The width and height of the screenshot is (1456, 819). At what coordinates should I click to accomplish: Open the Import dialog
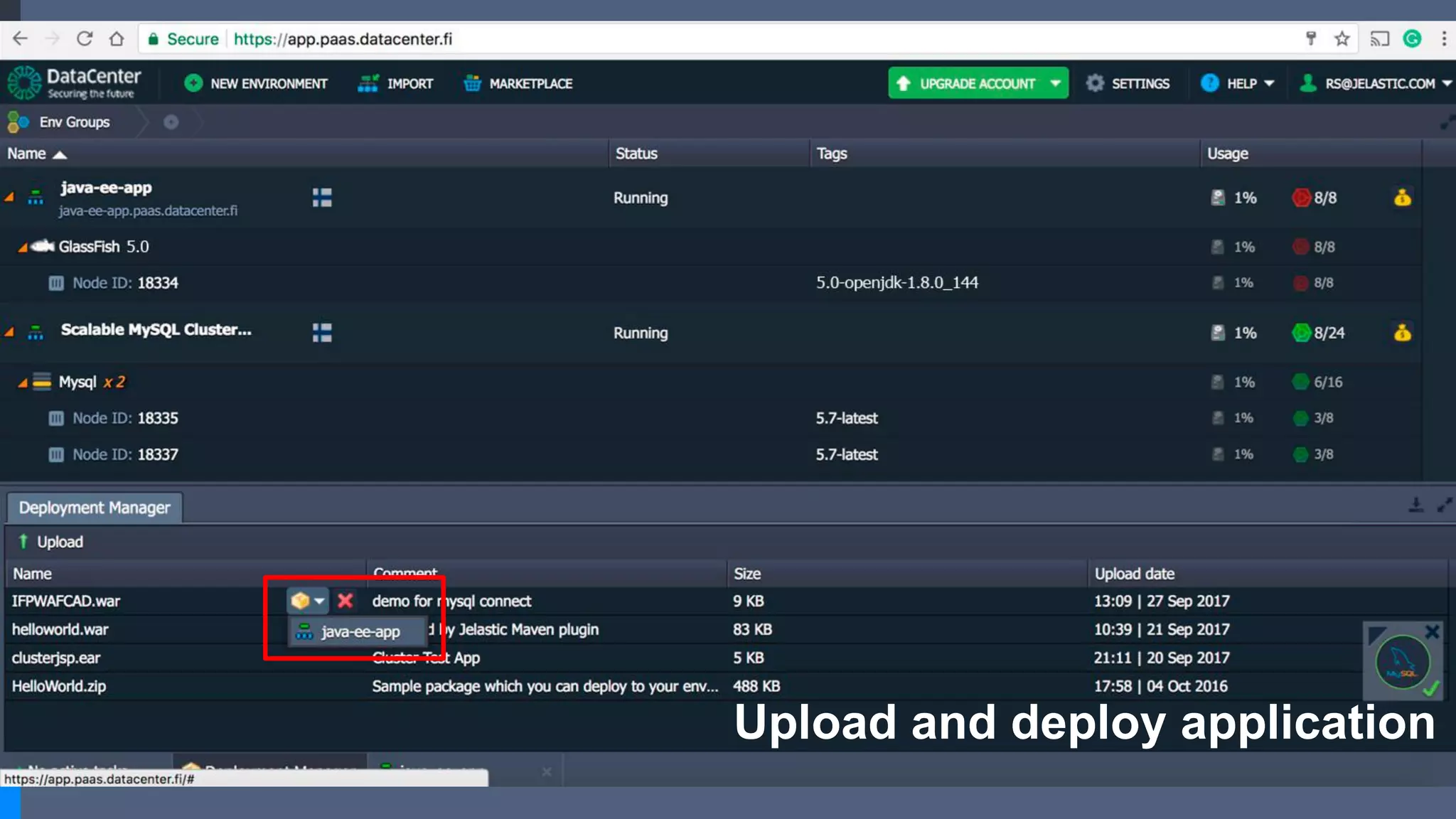395,83
